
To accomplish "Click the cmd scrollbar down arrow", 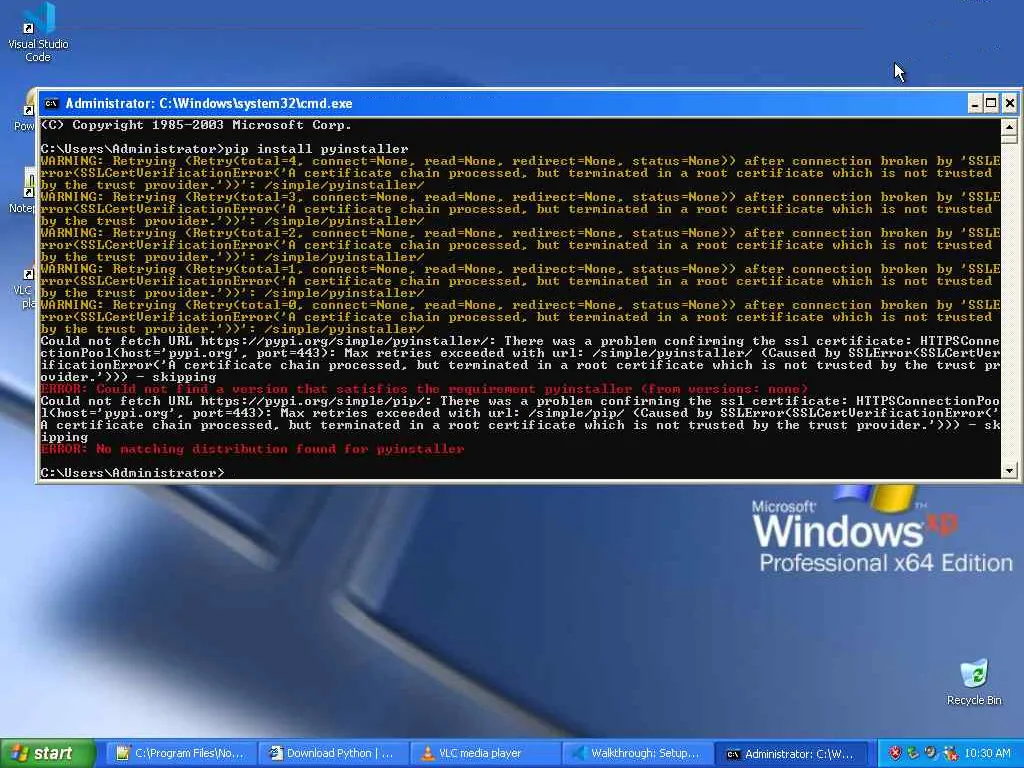I will (x=1009, y=470).
